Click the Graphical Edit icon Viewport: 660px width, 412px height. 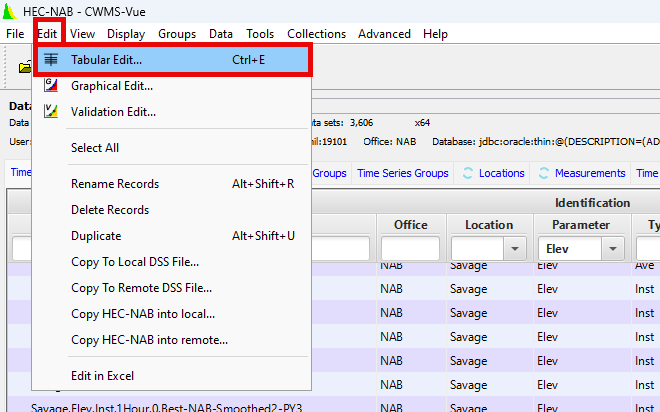pos(51,86)
